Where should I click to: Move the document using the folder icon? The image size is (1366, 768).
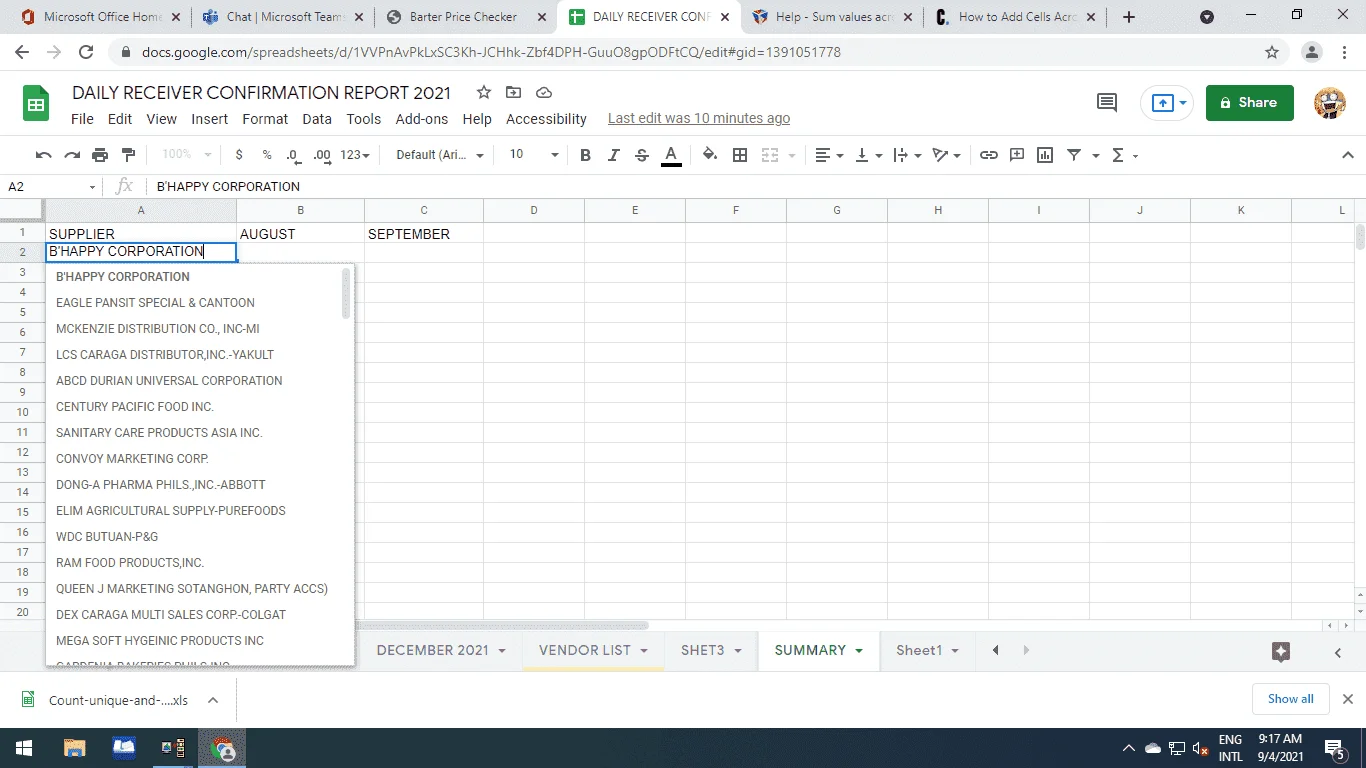click(514, 93)
